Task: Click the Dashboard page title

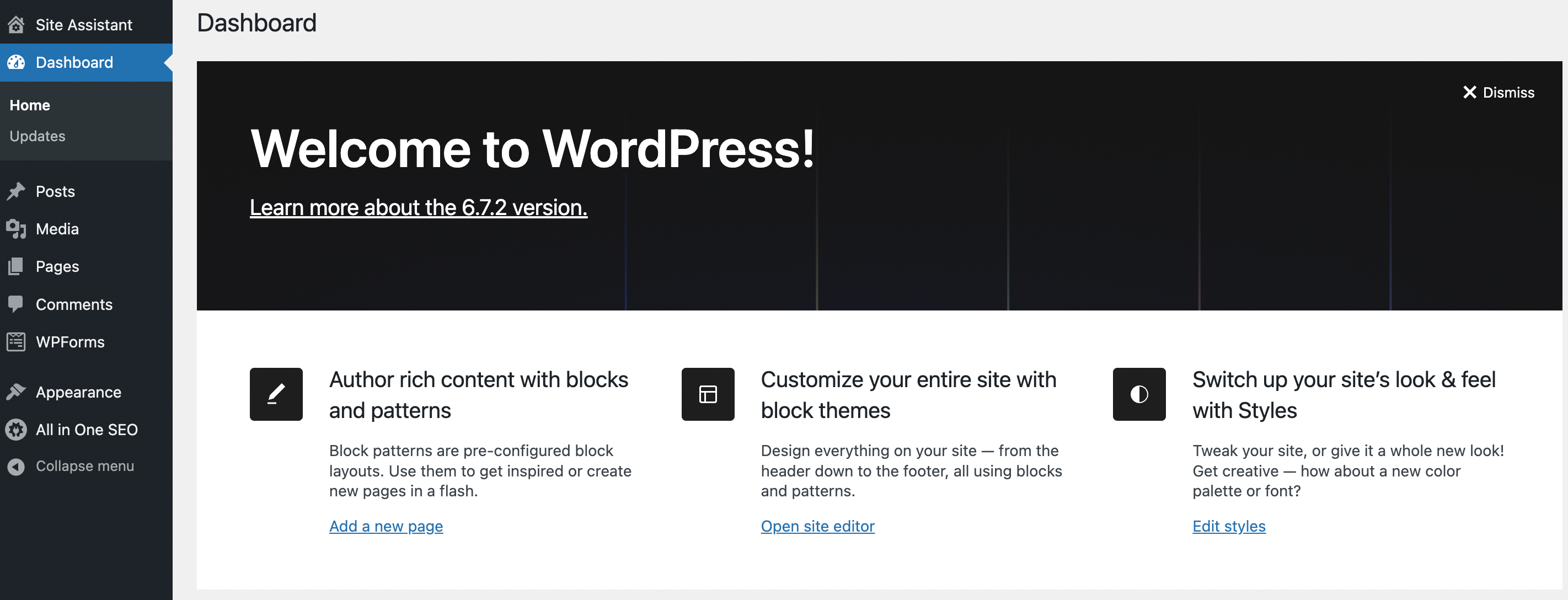Action: coord(256,23)
